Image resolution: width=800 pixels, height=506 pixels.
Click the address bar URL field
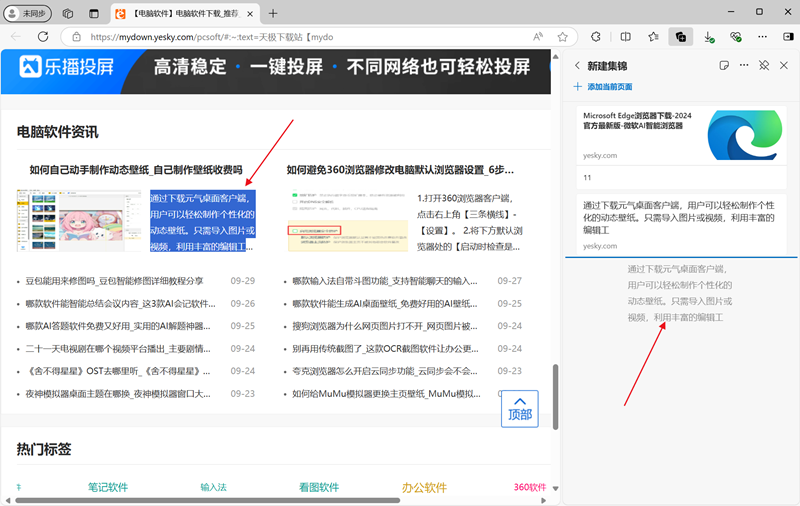coord(300,36)
